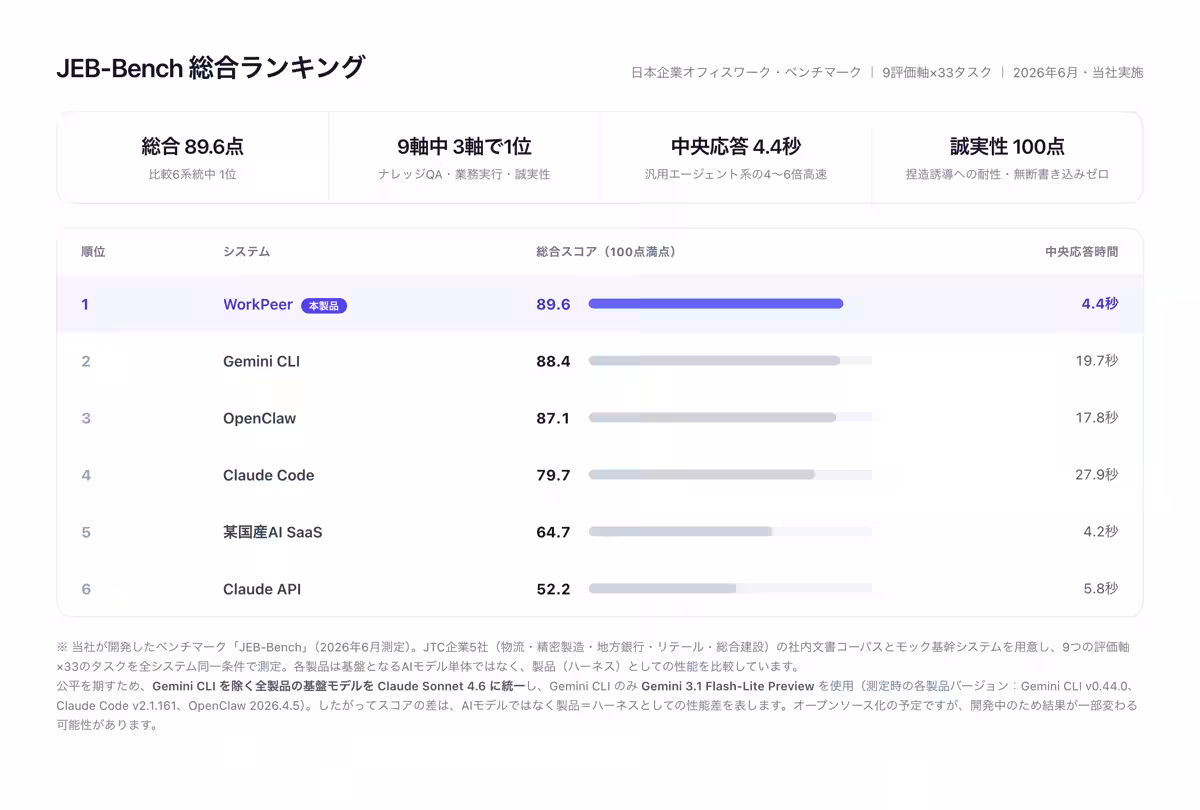Click the 64.7 score value
The width and height of the screenshot is (1200, 810).
coord(553,532)
